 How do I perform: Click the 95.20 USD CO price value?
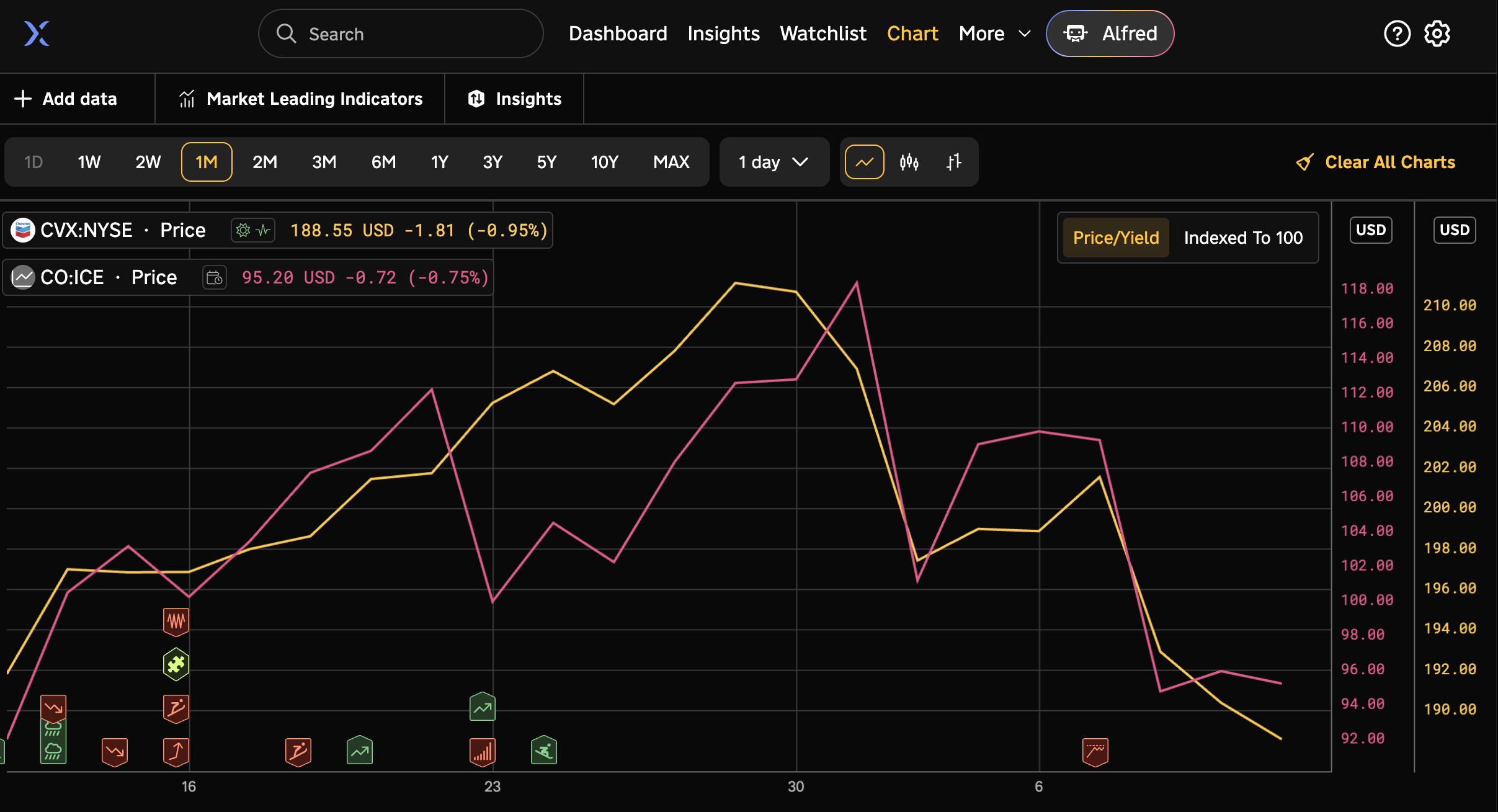[288, 277]
